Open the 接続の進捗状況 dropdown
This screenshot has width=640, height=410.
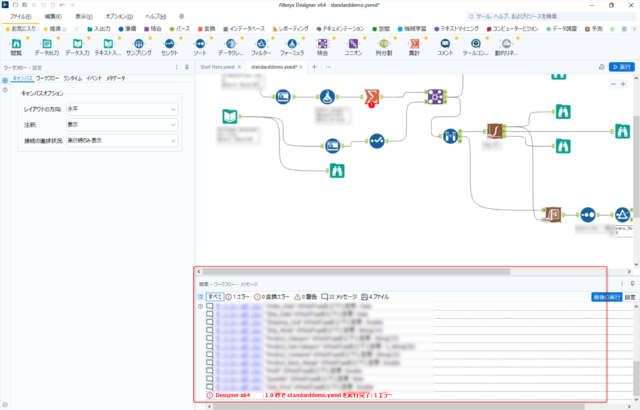point(122,140)
